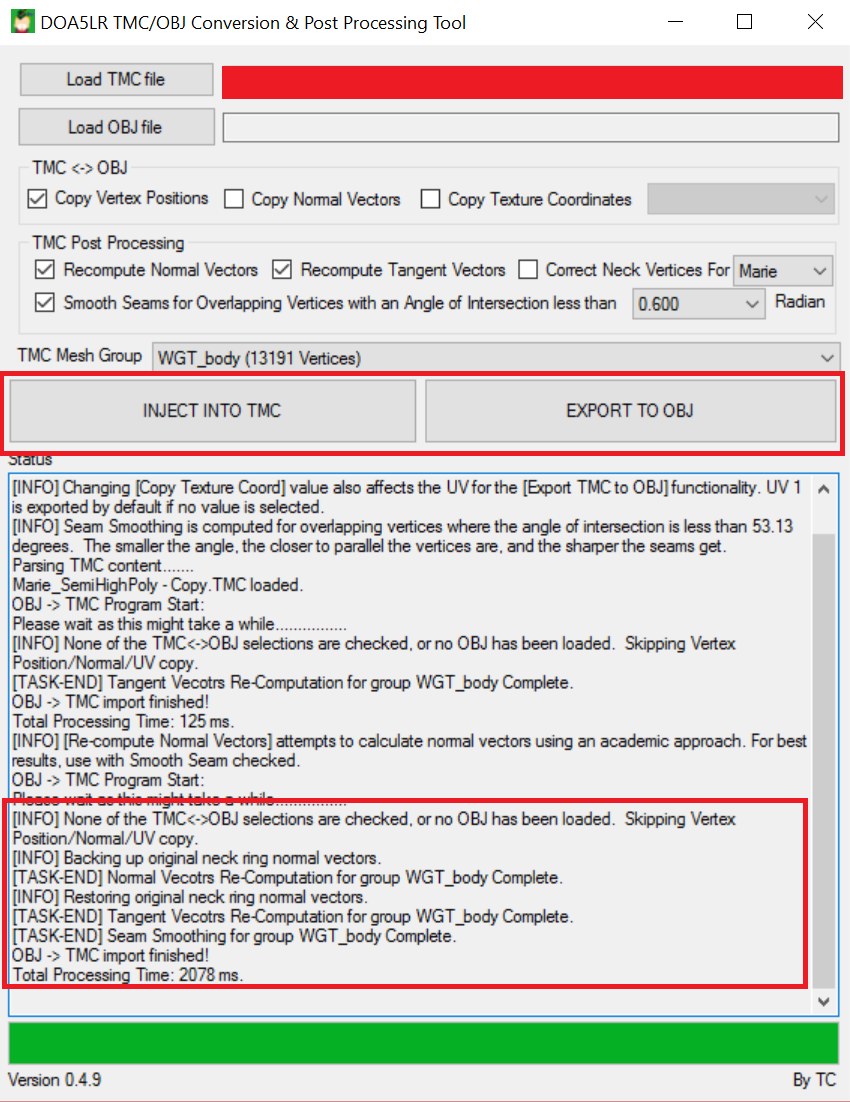Screen dimensions: 850x1102
Task: Click the empty OBJ file path field
Action: (x=530, y=128)
